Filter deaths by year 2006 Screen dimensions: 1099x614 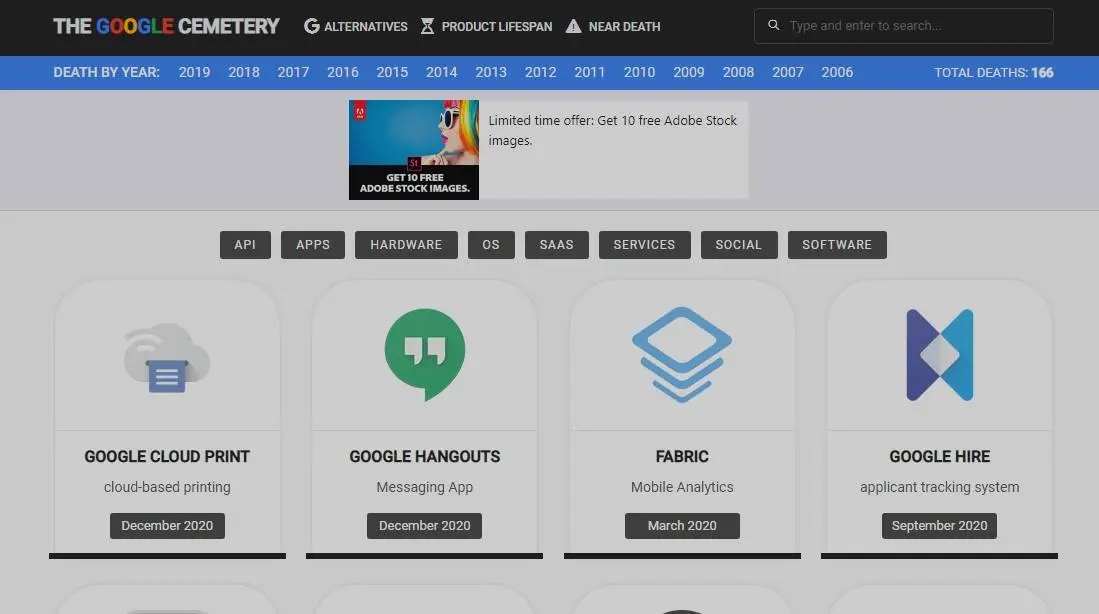coord(837,72)
